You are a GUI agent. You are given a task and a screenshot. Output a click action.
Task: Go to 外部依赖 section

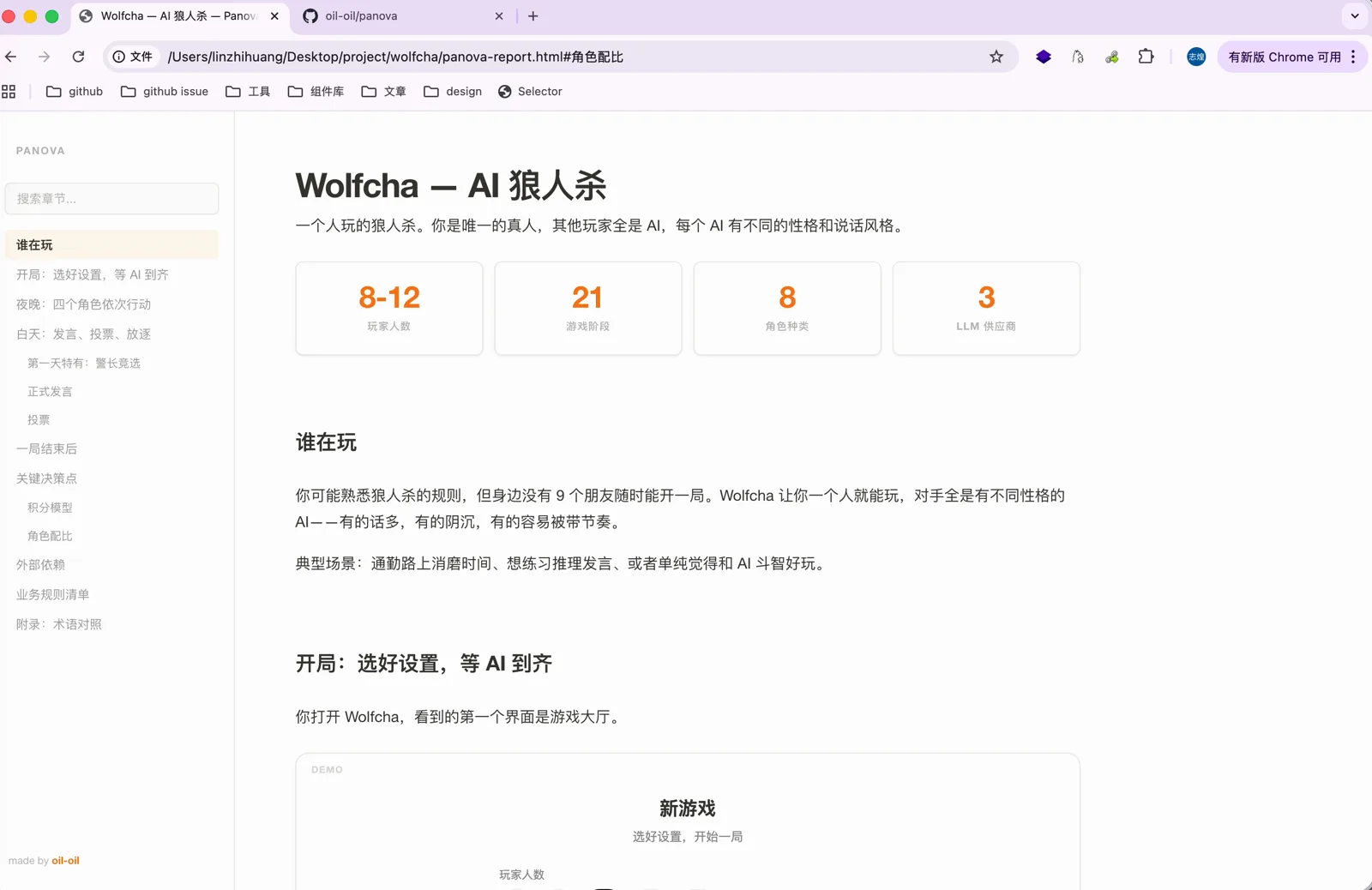(40, 565)
